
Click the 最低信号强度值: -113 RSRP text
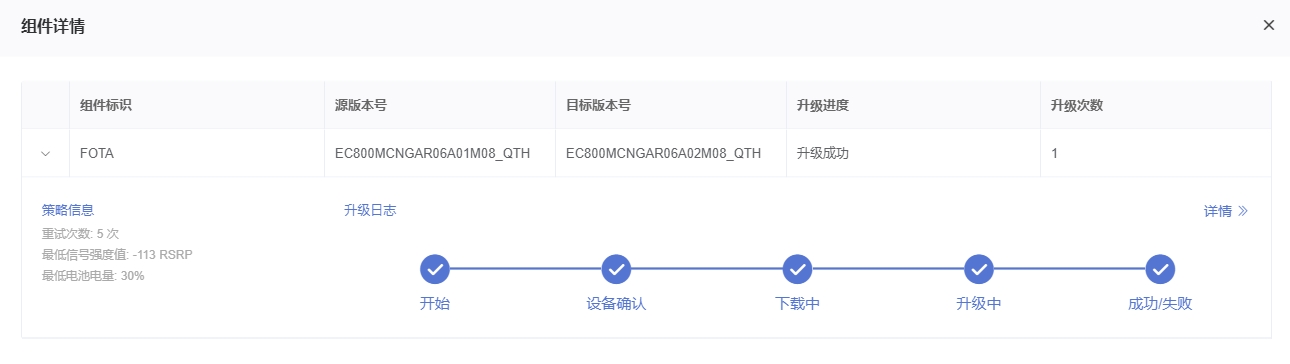coord(117,254)
